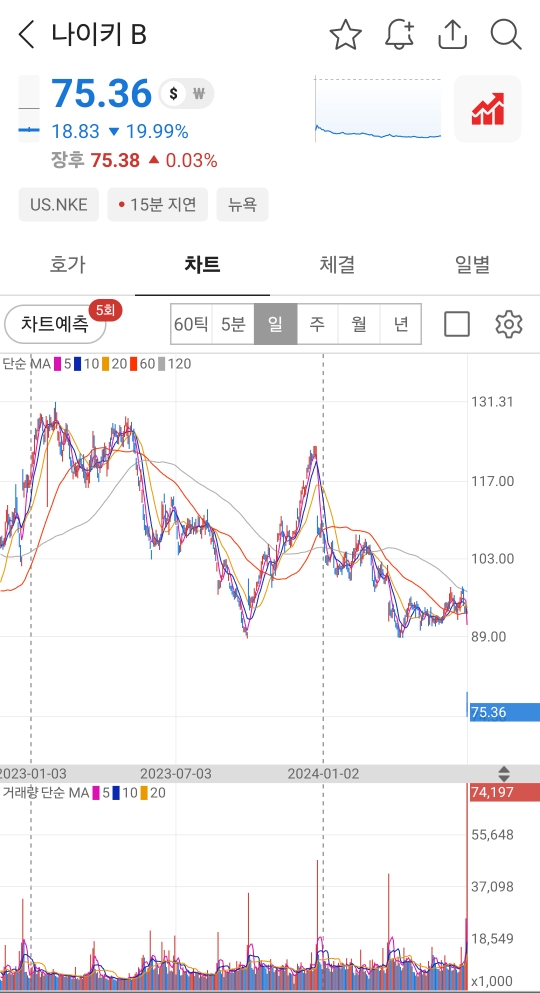Add Nike B to favorites with star icon
Screen dimensions: 540x993
(x=346, y=34)
